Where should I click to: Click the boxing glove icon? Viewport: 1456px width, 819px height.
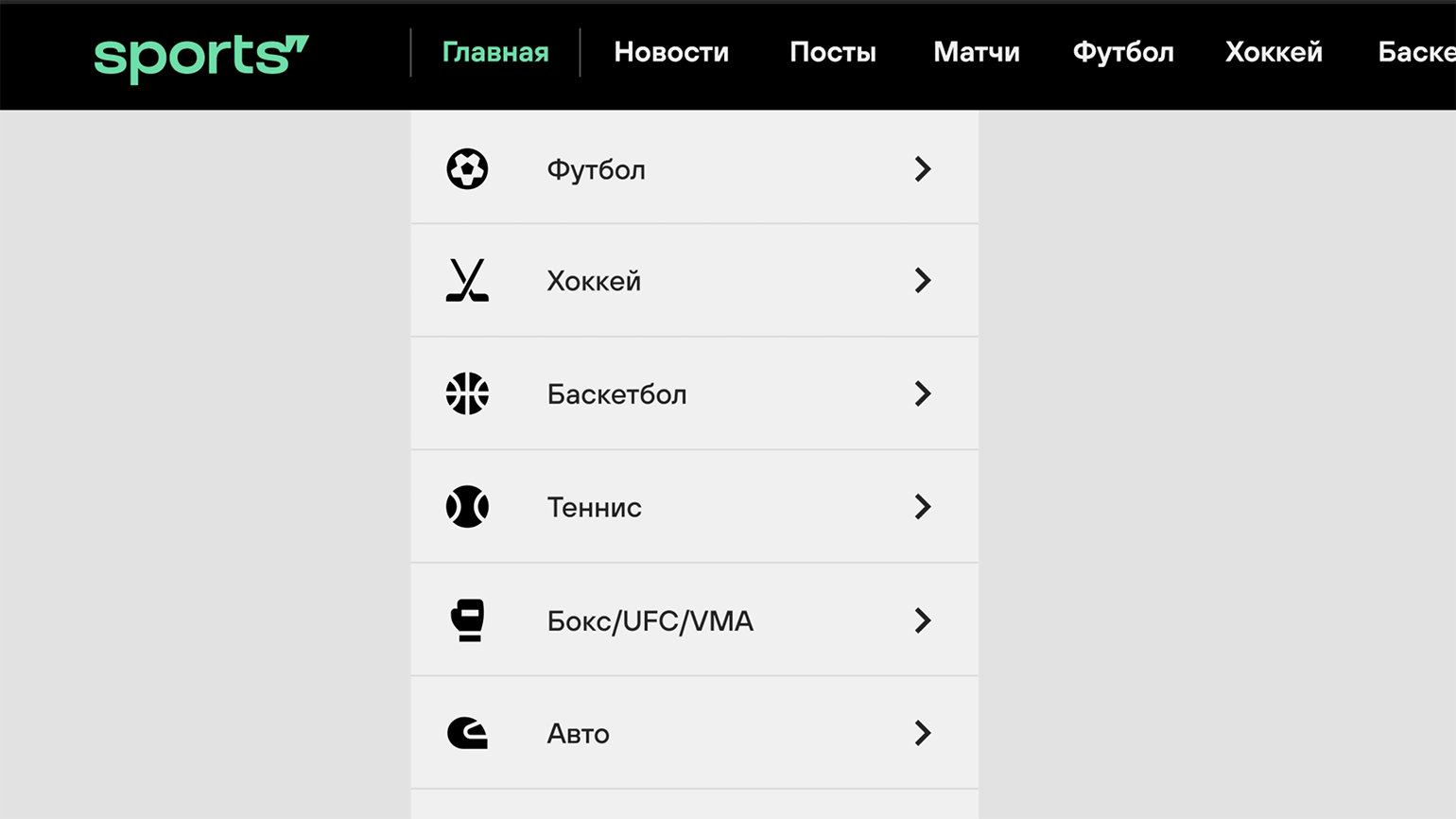467,620
